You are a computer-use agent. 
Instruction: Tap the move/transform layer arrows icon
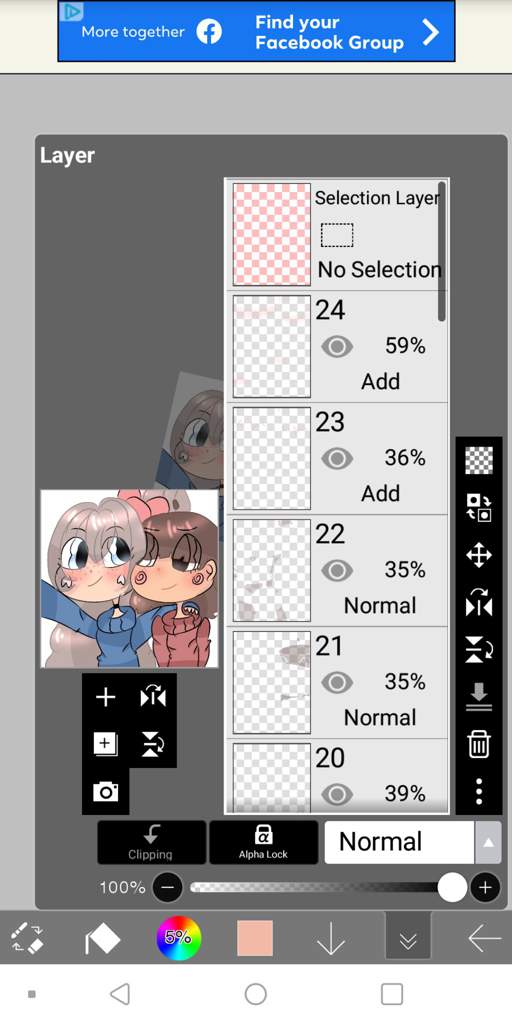tap(479, 556)
